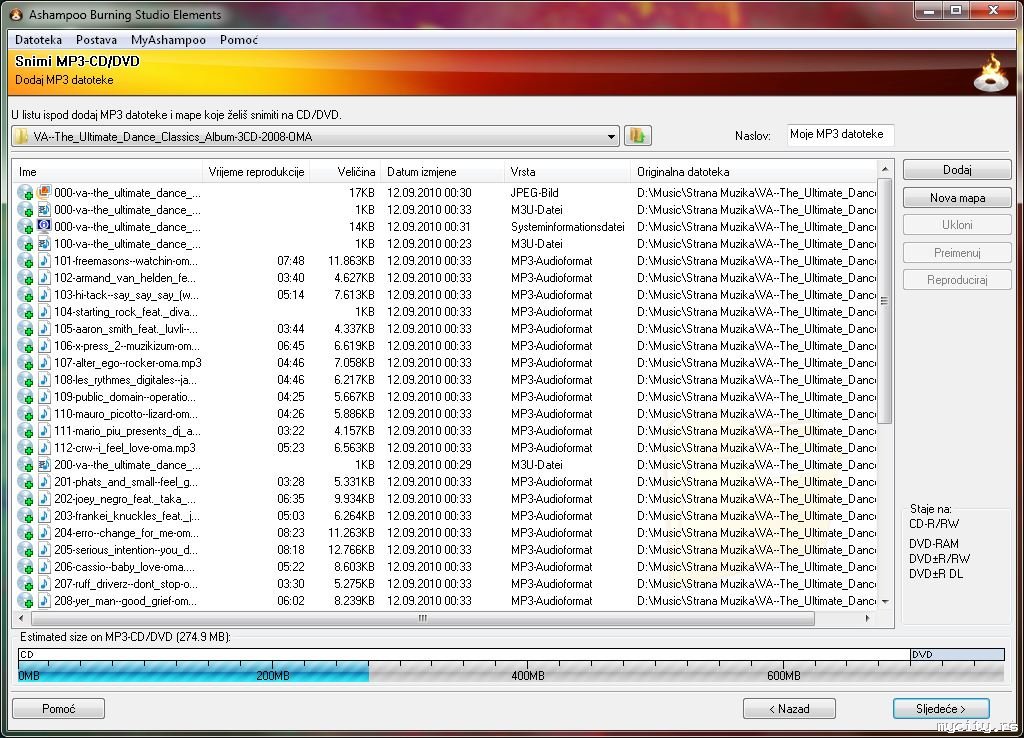Click music note icon for 205-serious_intention
This screenshot has height=738, width=1024.
pos(44,549)
